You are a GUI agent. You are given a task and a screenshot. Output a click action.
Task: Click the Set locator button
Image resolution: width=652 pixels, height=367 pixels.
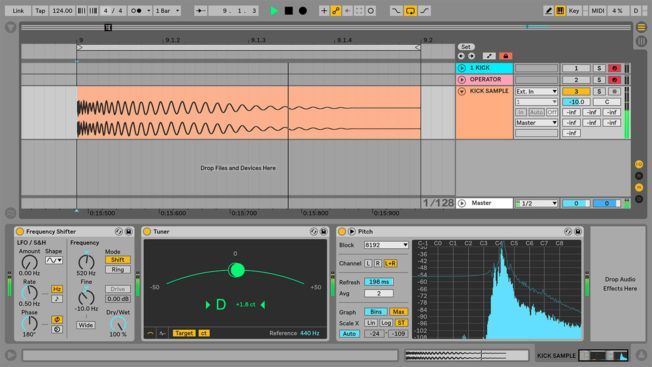[466, 47]
